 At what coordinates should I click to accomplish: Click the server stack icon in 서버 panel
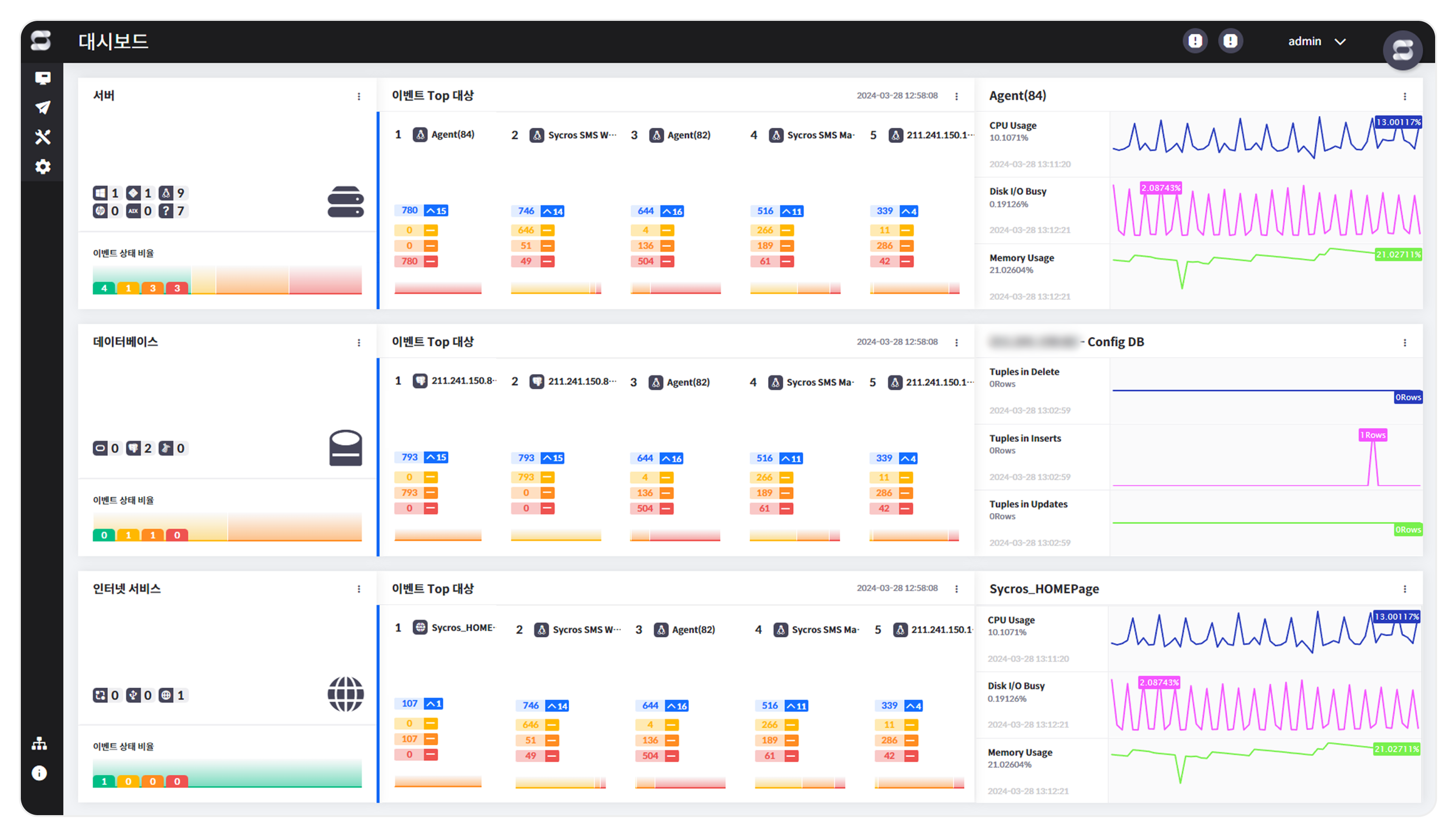pyautogui.click(x=345, y=201)
